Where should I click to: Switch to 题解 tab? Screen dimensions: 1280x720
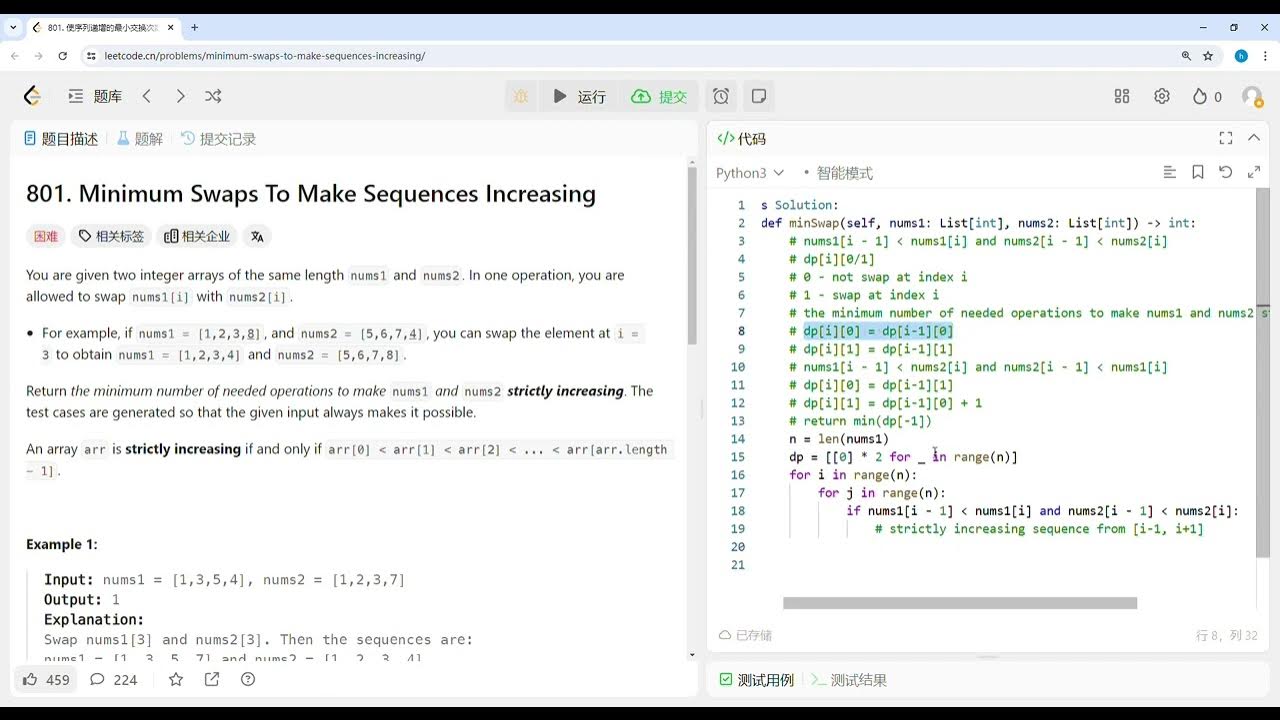click(x=140, y=139)
